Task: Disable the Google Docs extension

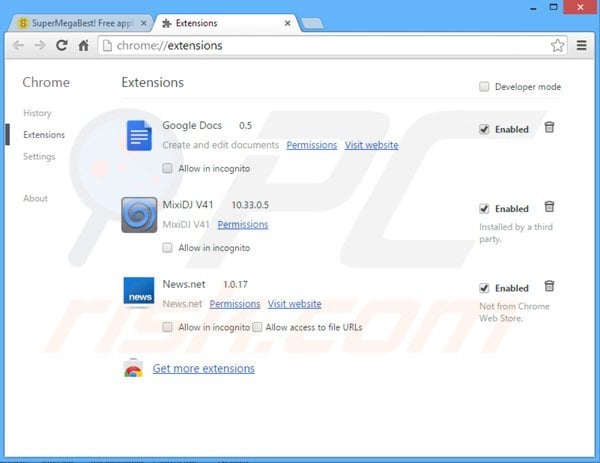Action: click(484, 129)
